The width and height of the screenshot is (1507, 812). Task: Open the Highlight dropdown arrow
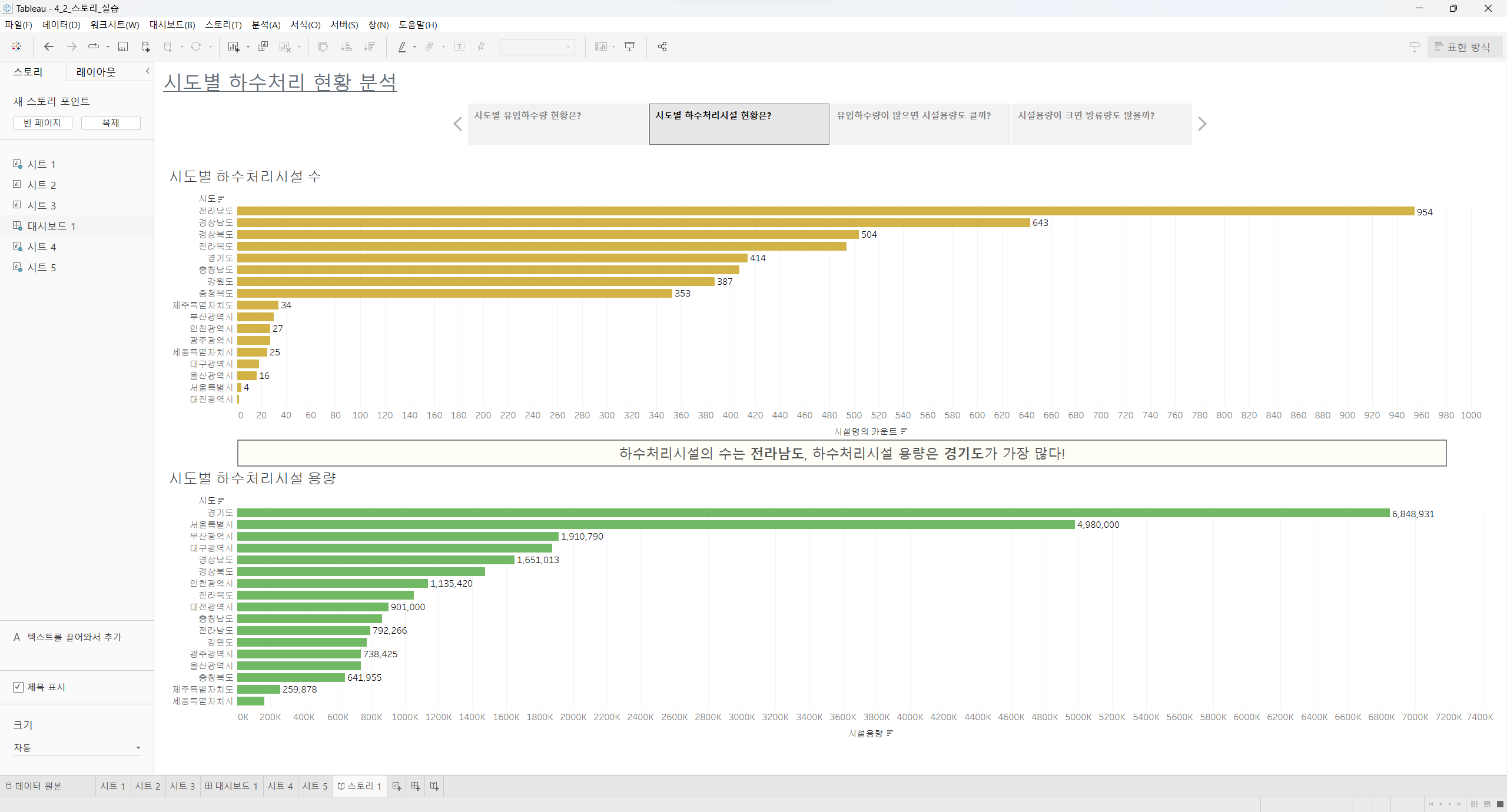click(414, 46)
